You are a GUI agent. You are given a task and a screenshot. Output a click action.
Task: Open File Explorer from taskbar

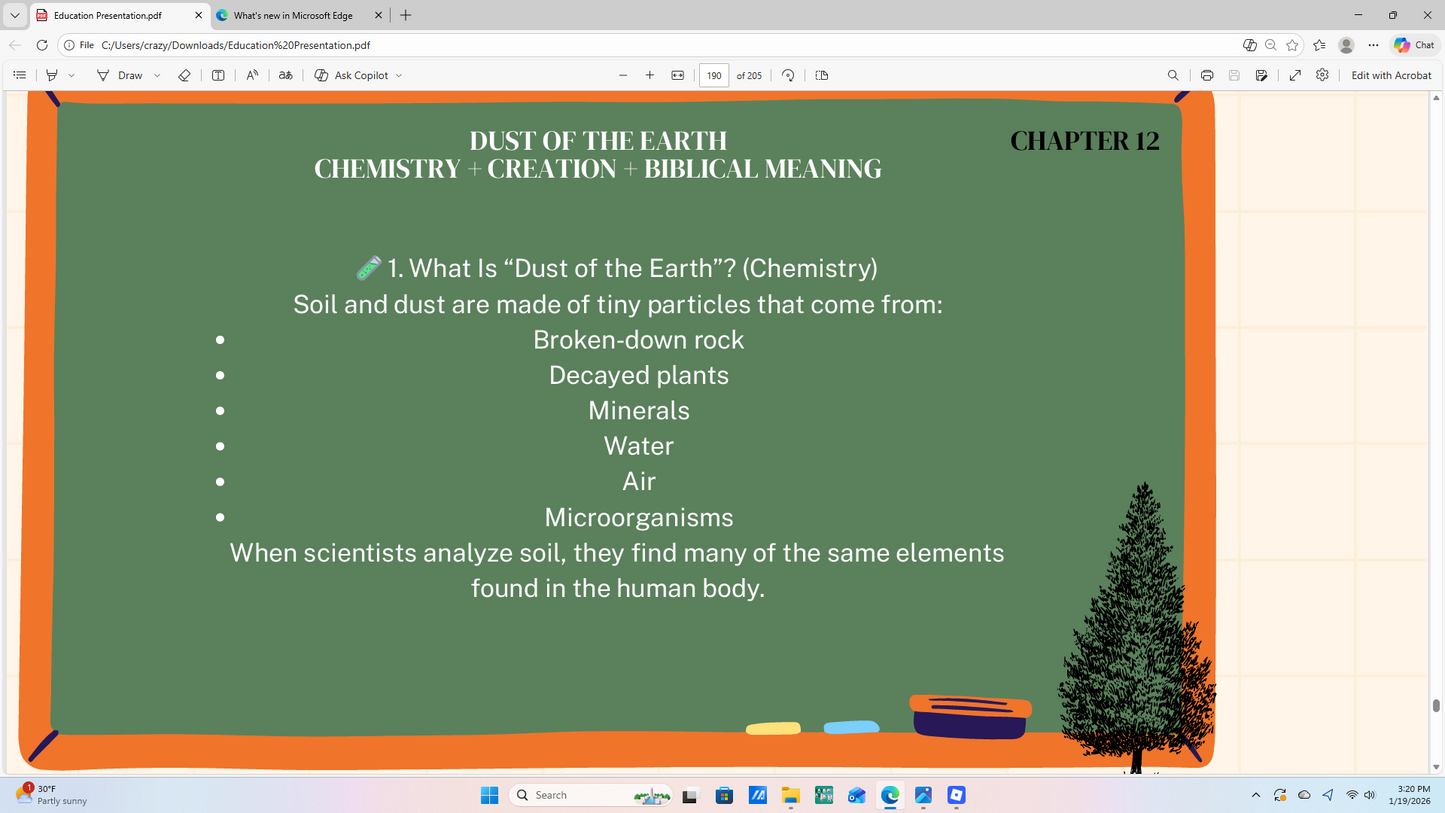(x=791, y=795)
